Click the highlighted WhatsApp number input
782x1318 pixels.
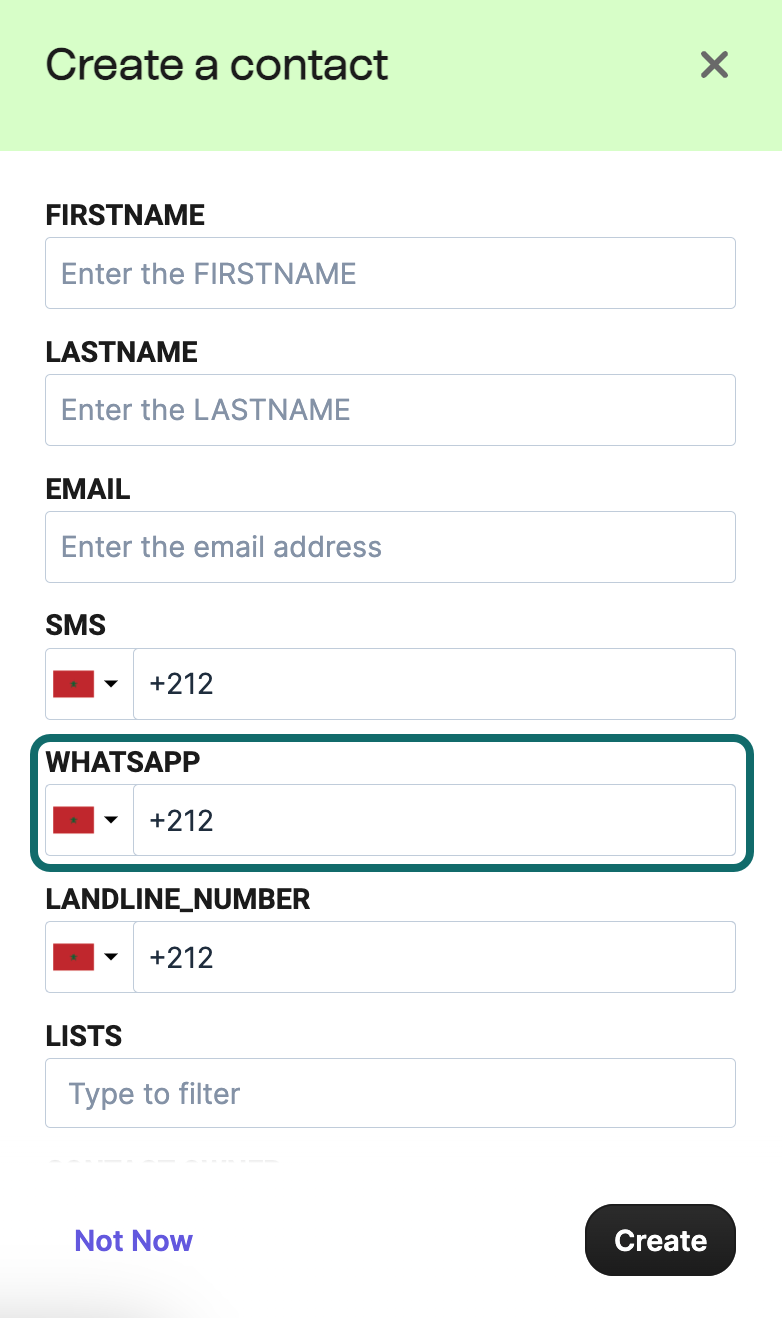click(x=435, y=820)
